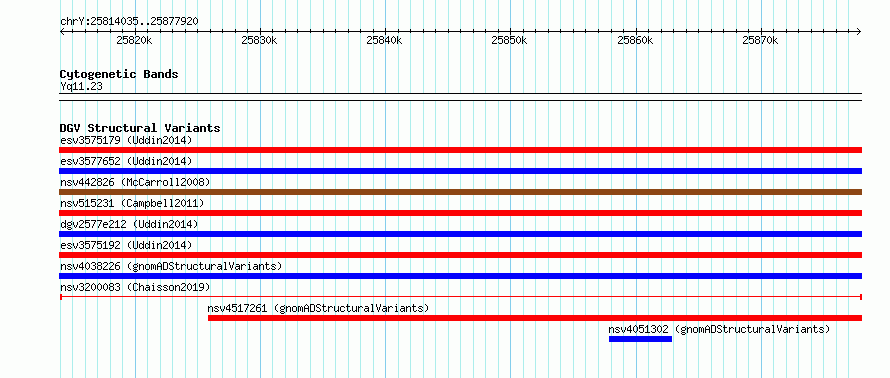The height and width of the screenshot is (378, 890).
Task: Select the Cytogenetic Bands track title
Action: [119, 74]
